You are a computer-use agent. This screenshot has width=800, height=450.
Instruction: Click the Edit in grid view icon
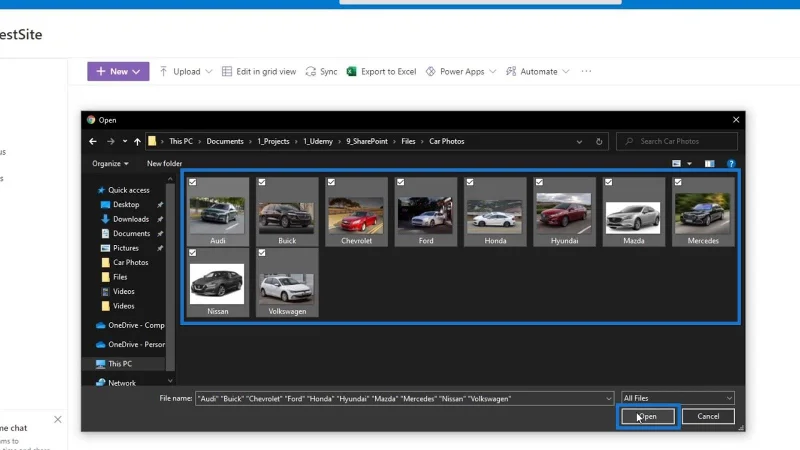(x=227, y=71)
